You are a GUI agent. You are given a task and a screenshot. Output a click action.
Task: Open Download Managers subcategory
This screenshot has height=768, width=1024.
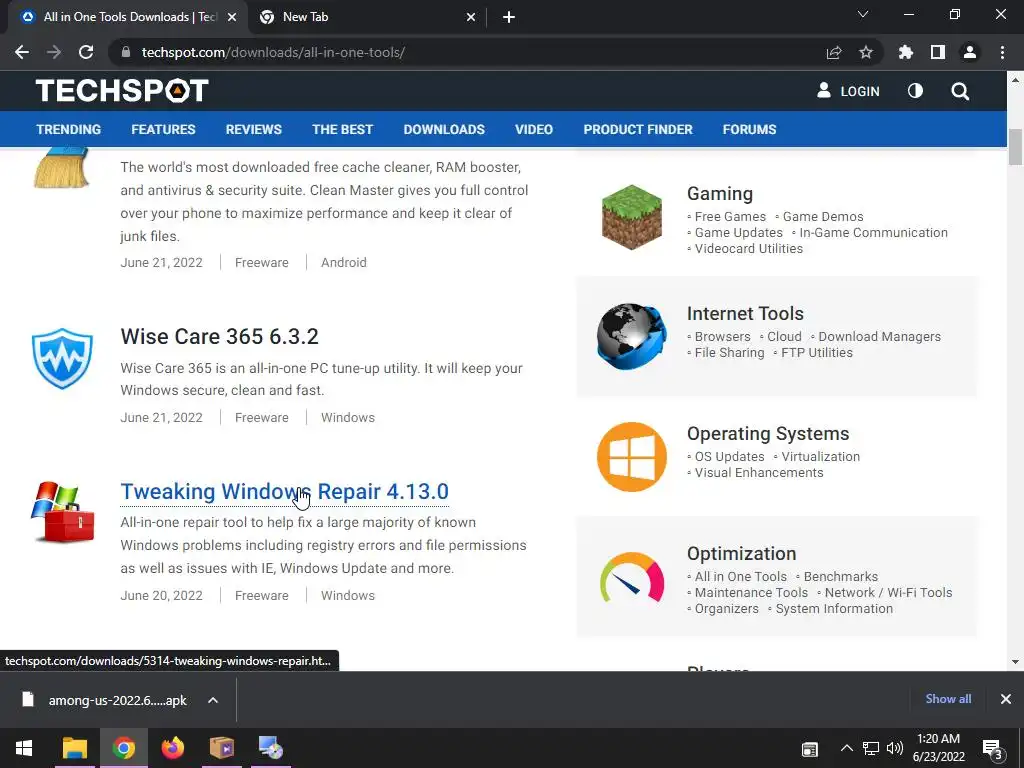pos(880,337)
